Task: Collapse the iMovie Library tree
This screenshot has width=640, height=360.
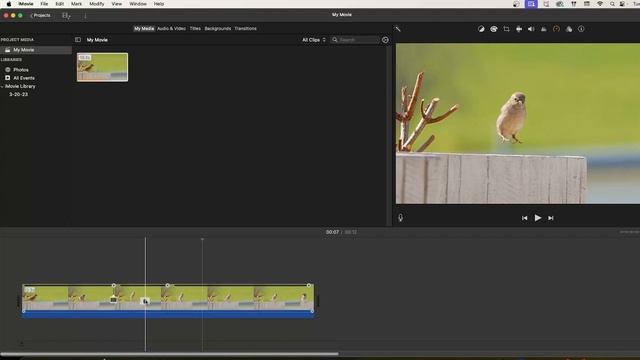Action: tap(2, 87)
